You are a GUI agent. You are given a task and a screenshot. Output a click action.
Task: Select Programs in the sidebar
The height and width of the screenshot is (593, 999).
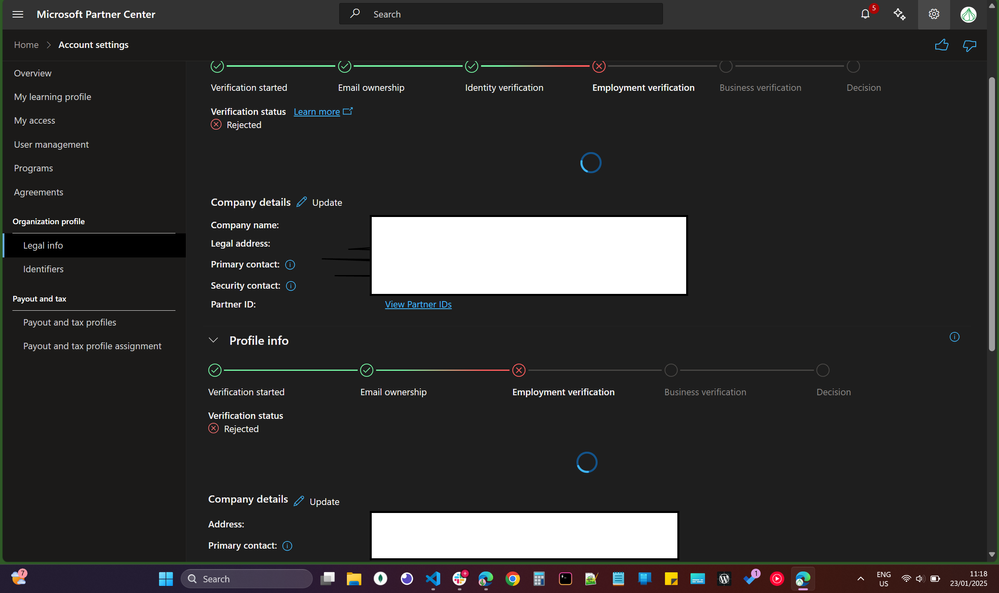pos(33,168)
